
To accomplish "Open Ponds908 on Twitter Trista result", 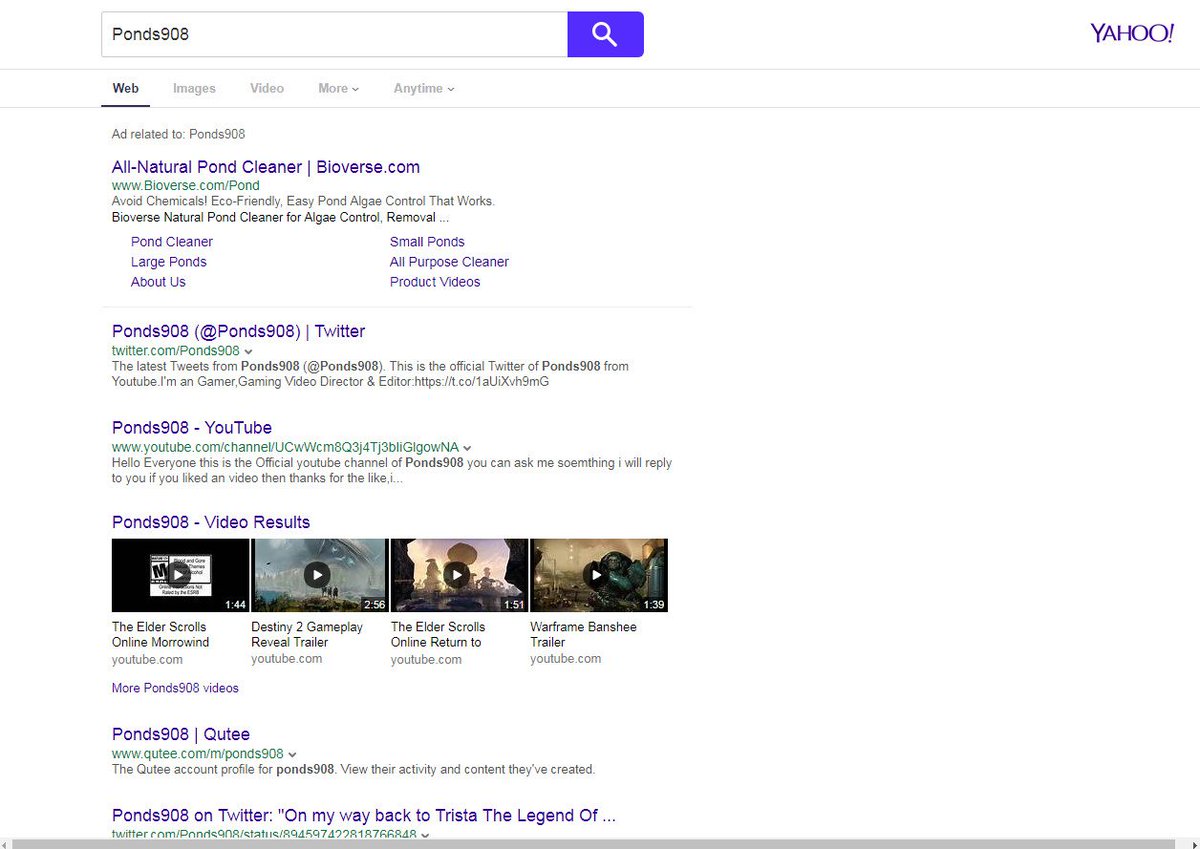I will (x=364, y=815).
